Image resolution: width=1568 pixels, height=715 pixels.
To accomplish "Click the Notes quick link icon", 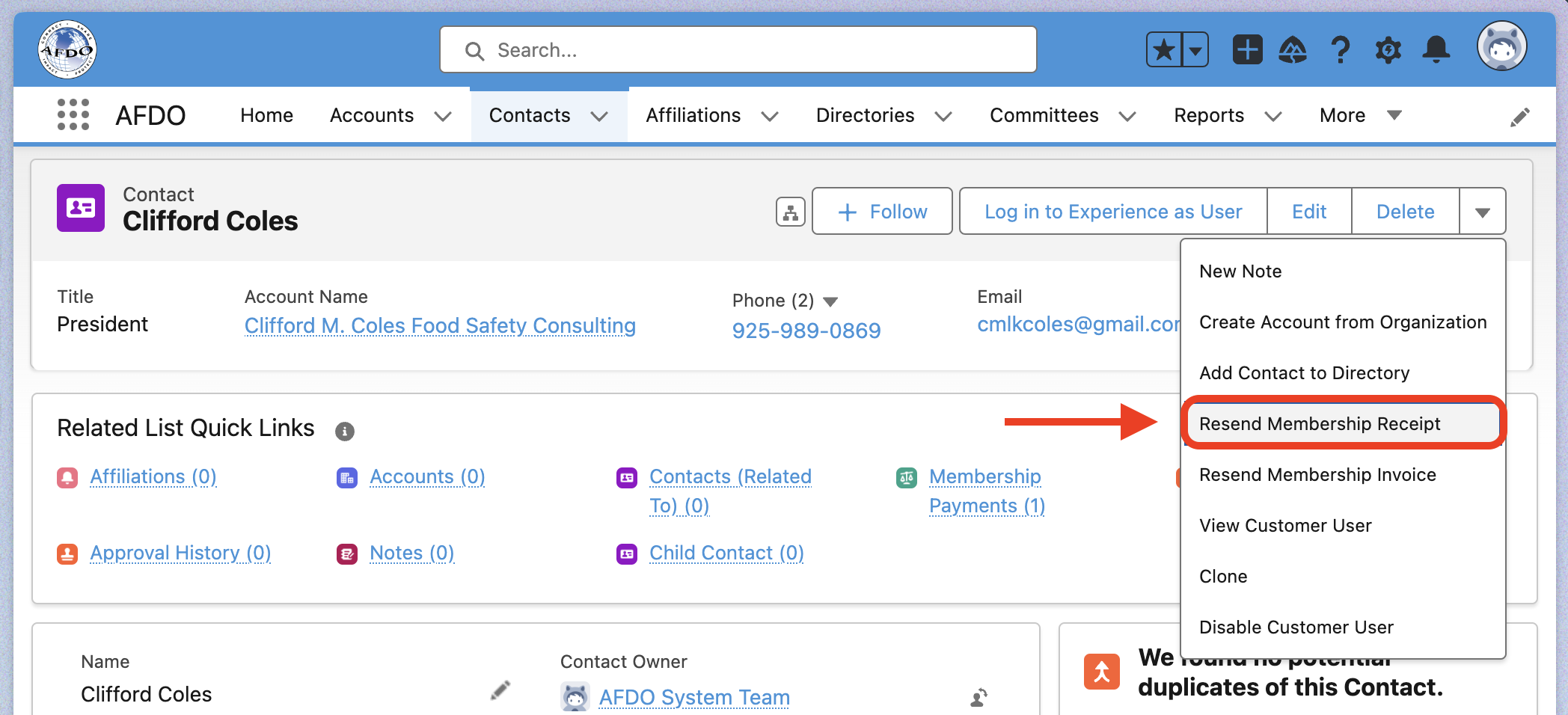I will click(347, 553).
